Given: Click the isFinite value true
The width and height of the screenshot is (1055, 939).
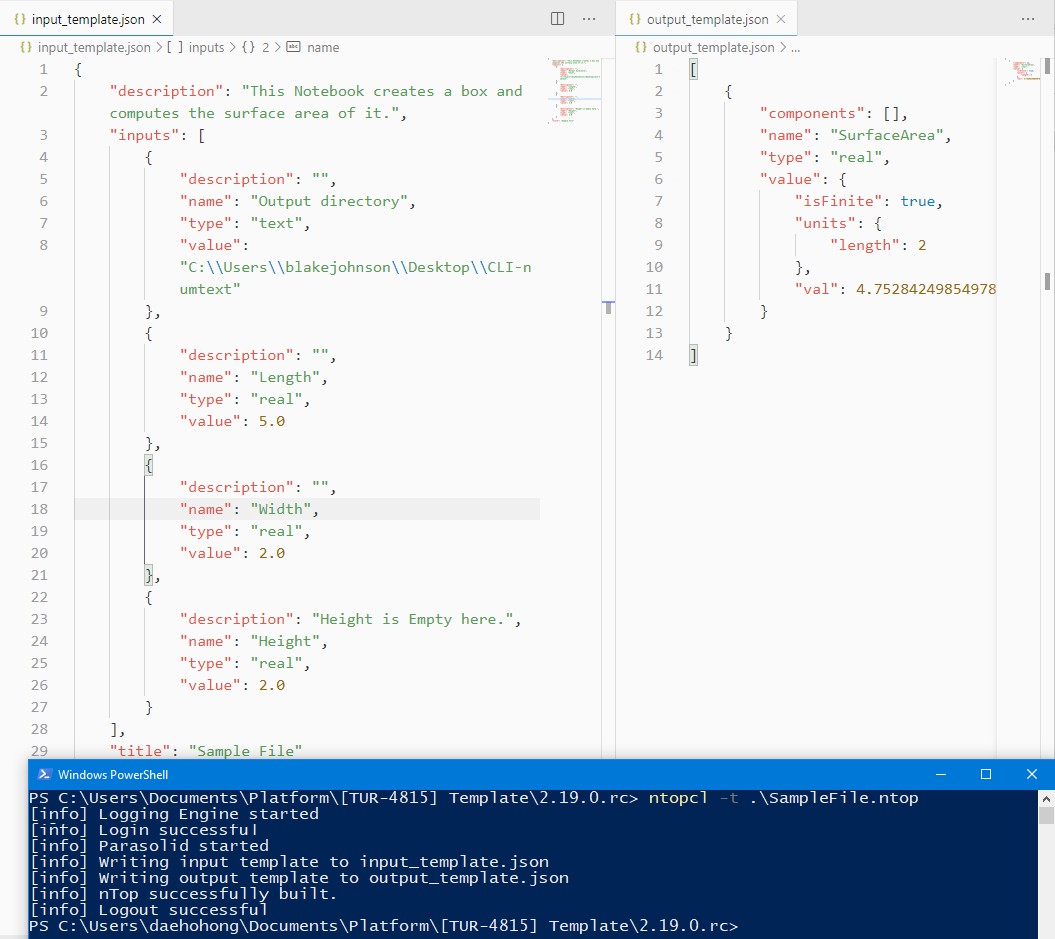Looking at the screenshot, I should click(918, 201).
